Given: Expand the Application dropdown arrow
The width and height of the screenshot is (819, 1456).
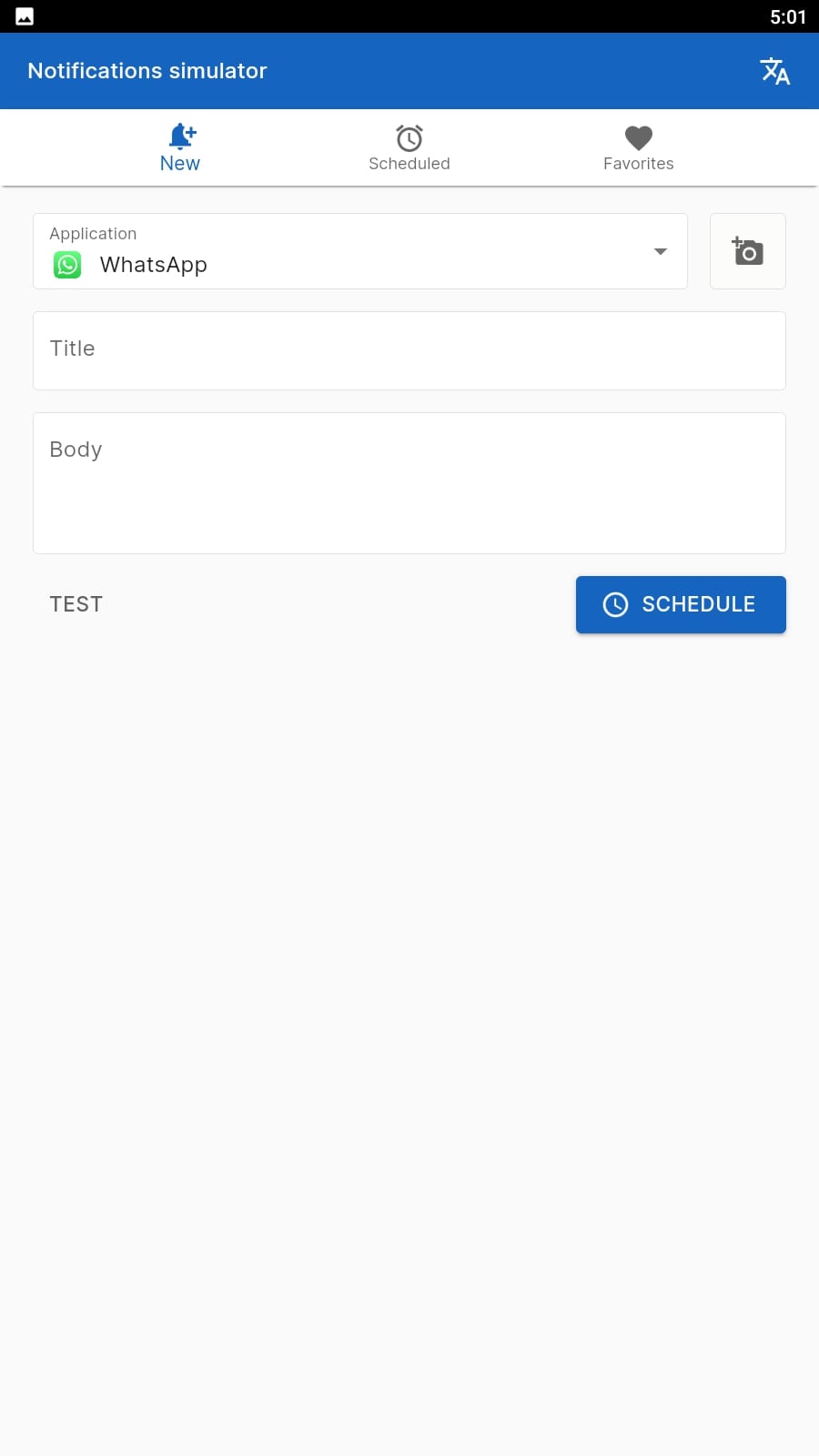Looking at the screenshot, I should tap(661, 251).
